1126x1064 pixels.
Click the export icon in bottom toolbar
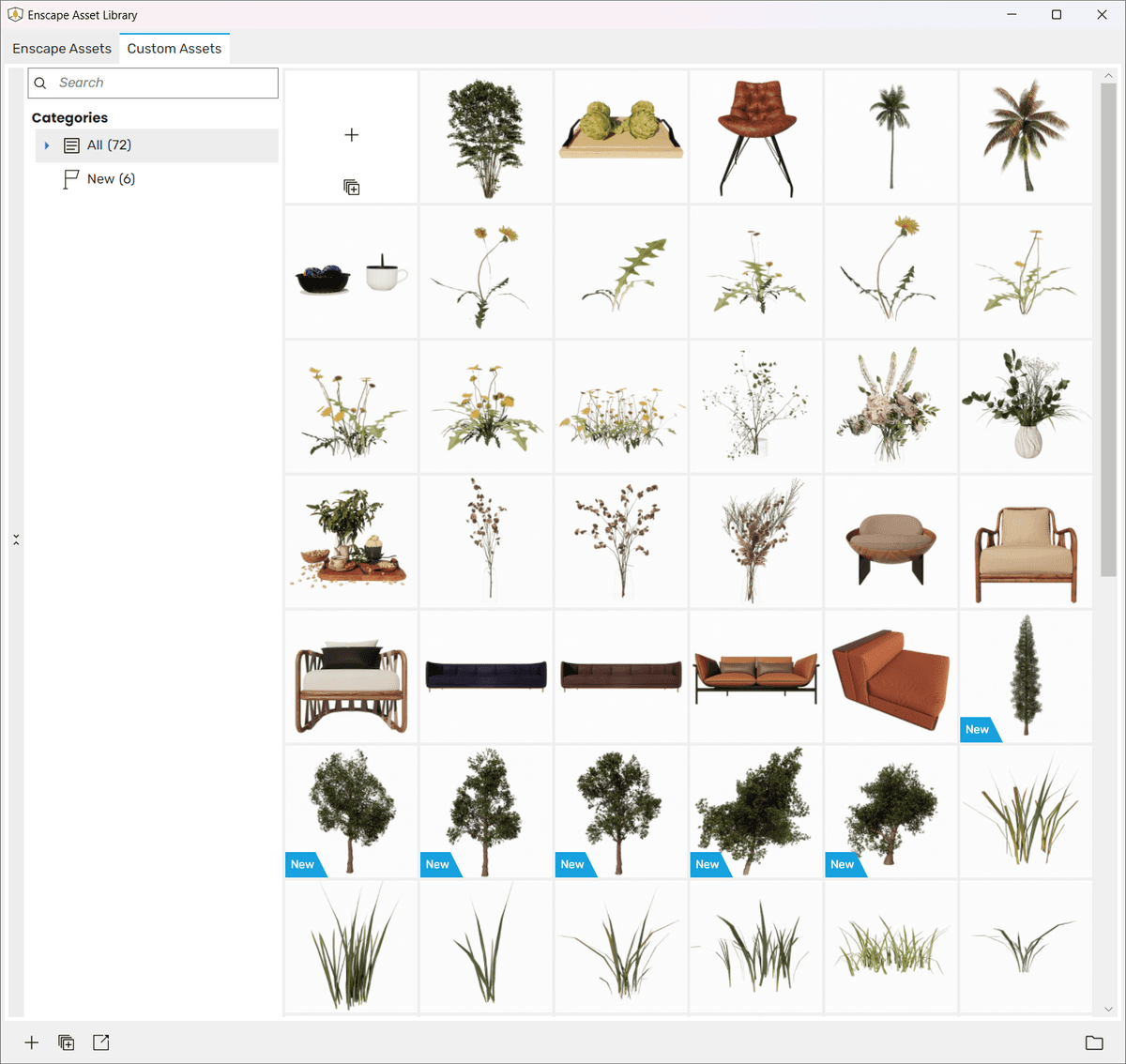[x=101, y=1042]
